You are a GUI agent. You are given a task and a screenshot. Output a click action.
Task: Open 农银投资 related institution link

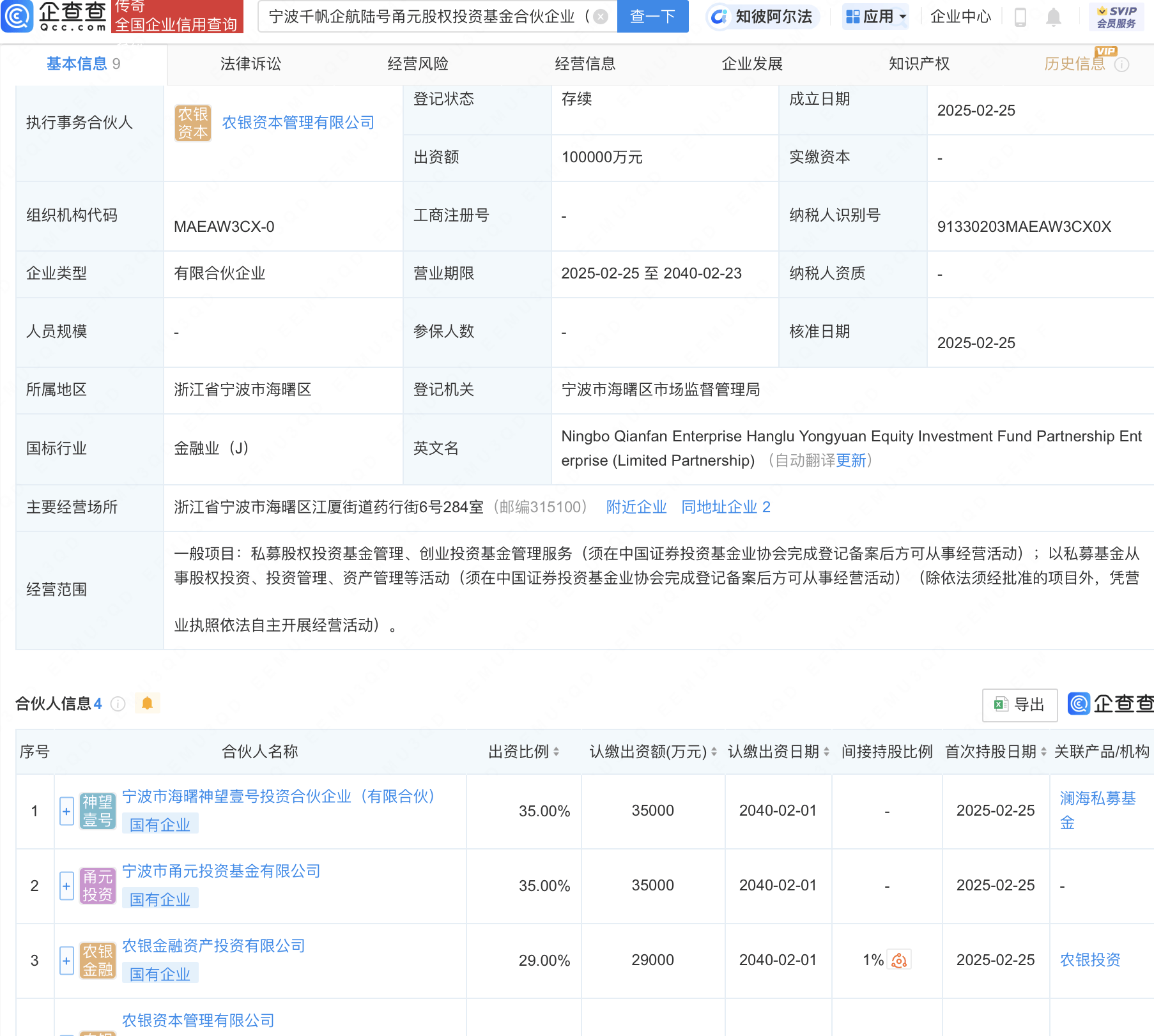(x=1090, y=960)
